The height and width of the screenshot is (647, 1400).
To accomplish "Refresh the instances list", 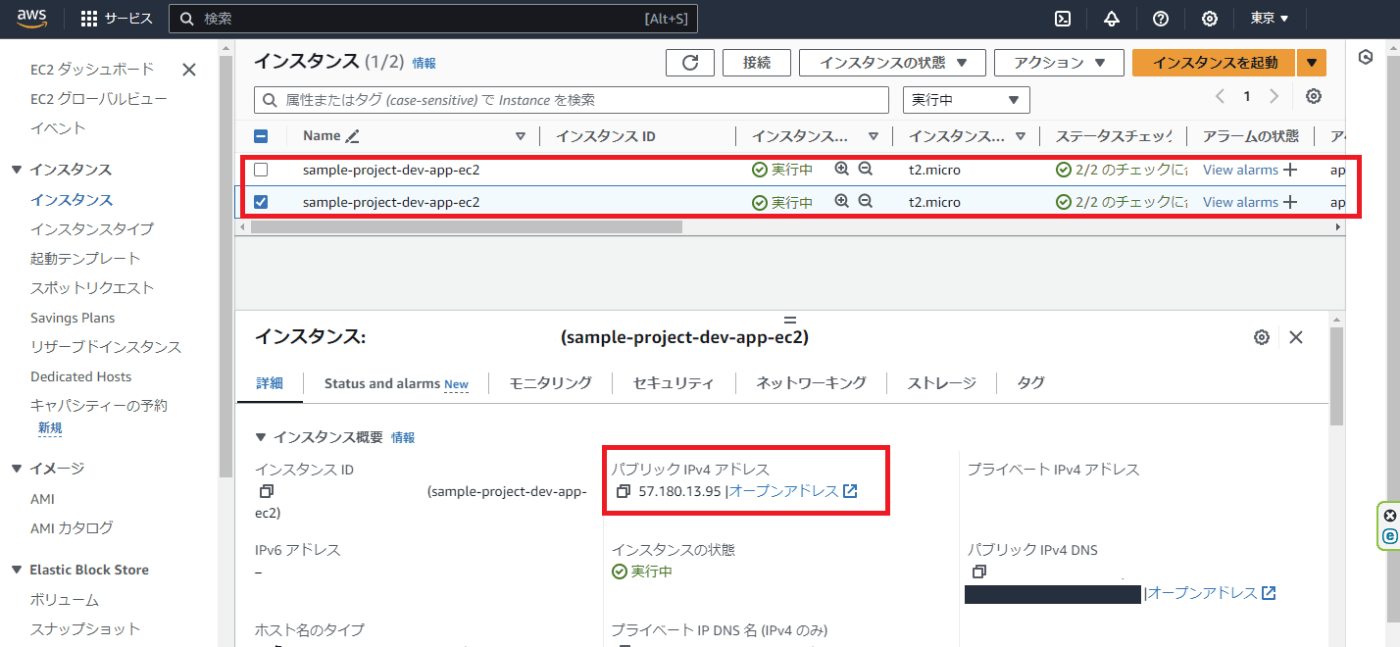I will [x=690, y=62].
